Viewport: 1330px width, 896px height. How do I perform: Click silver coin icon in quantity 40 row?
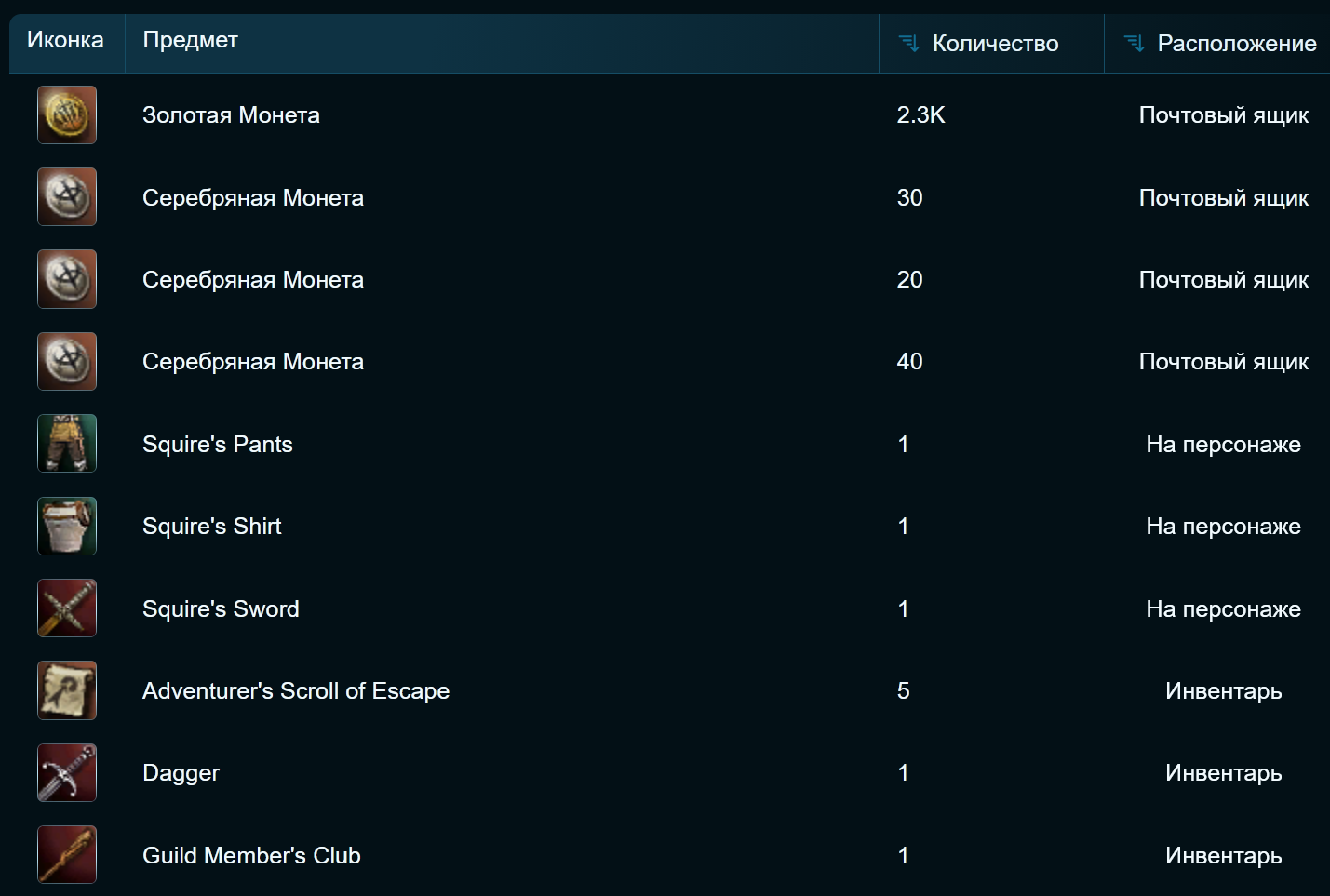tap(67, 362)
